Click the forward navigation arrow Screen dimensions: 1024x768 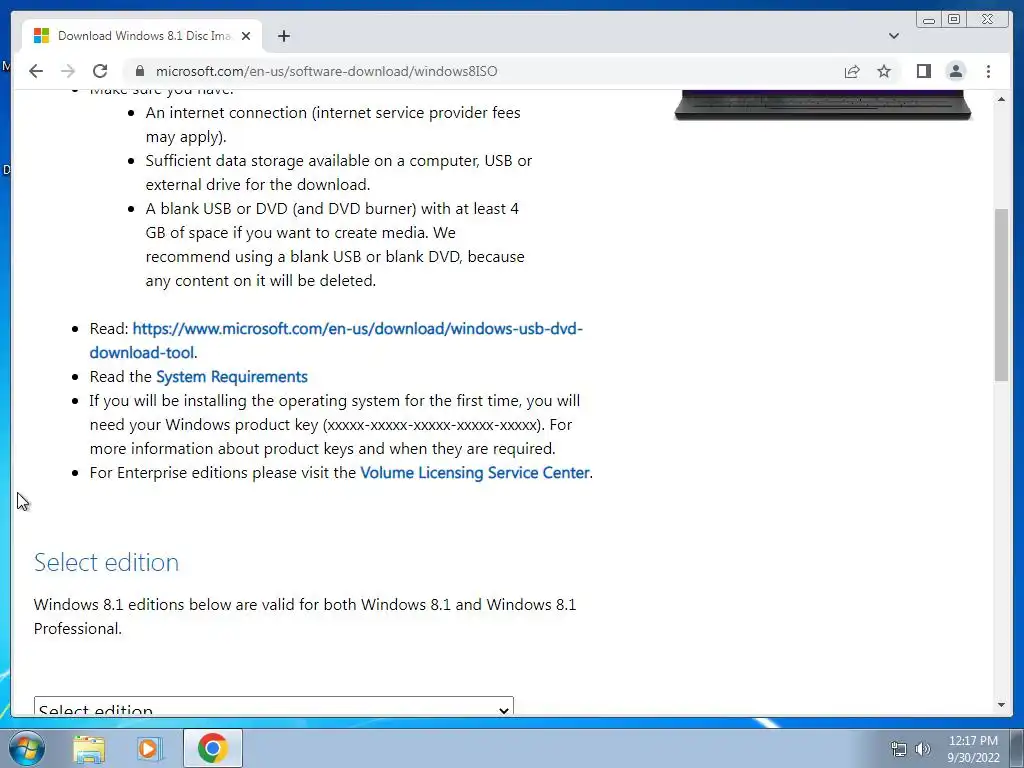point(68,71)
